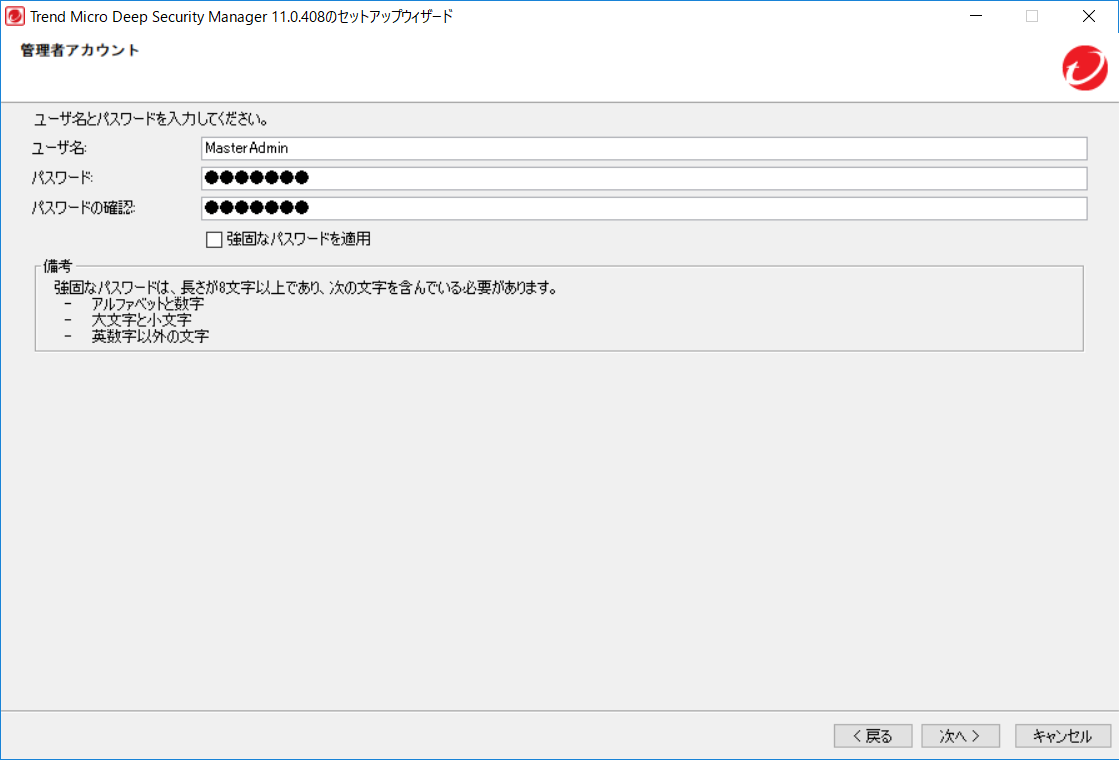
Task: Enable the 強固なパスワードを適用 checkbox
Action: pos(213,240)
